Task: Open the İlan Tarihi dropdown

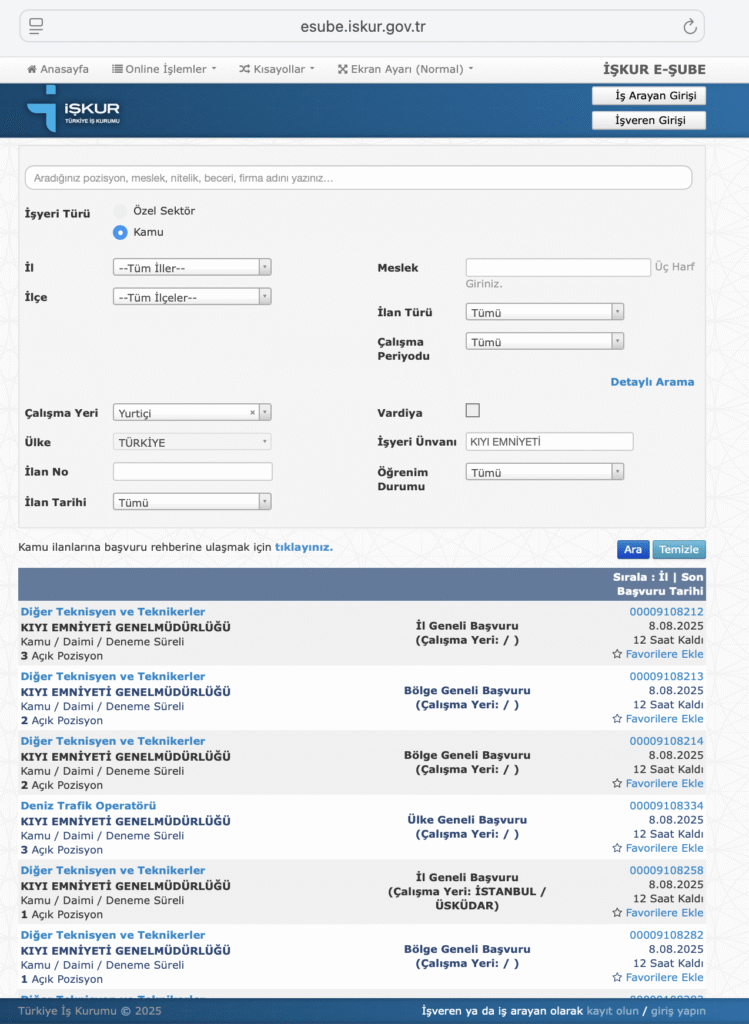Action: [192, 502]
